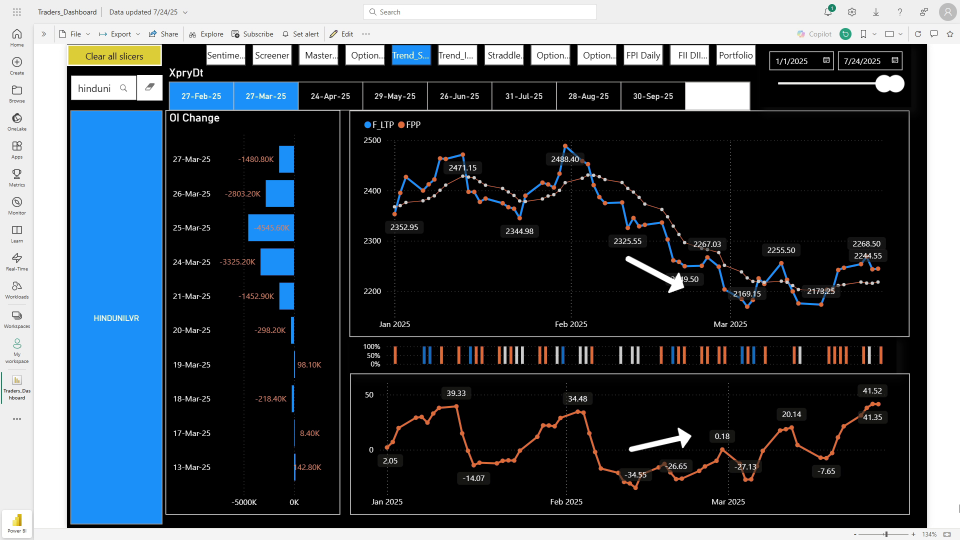Screen dimensions: 960x540
Task: Favorite the report with the star icon
Action: pyautogui.click(x=950, y=34)
